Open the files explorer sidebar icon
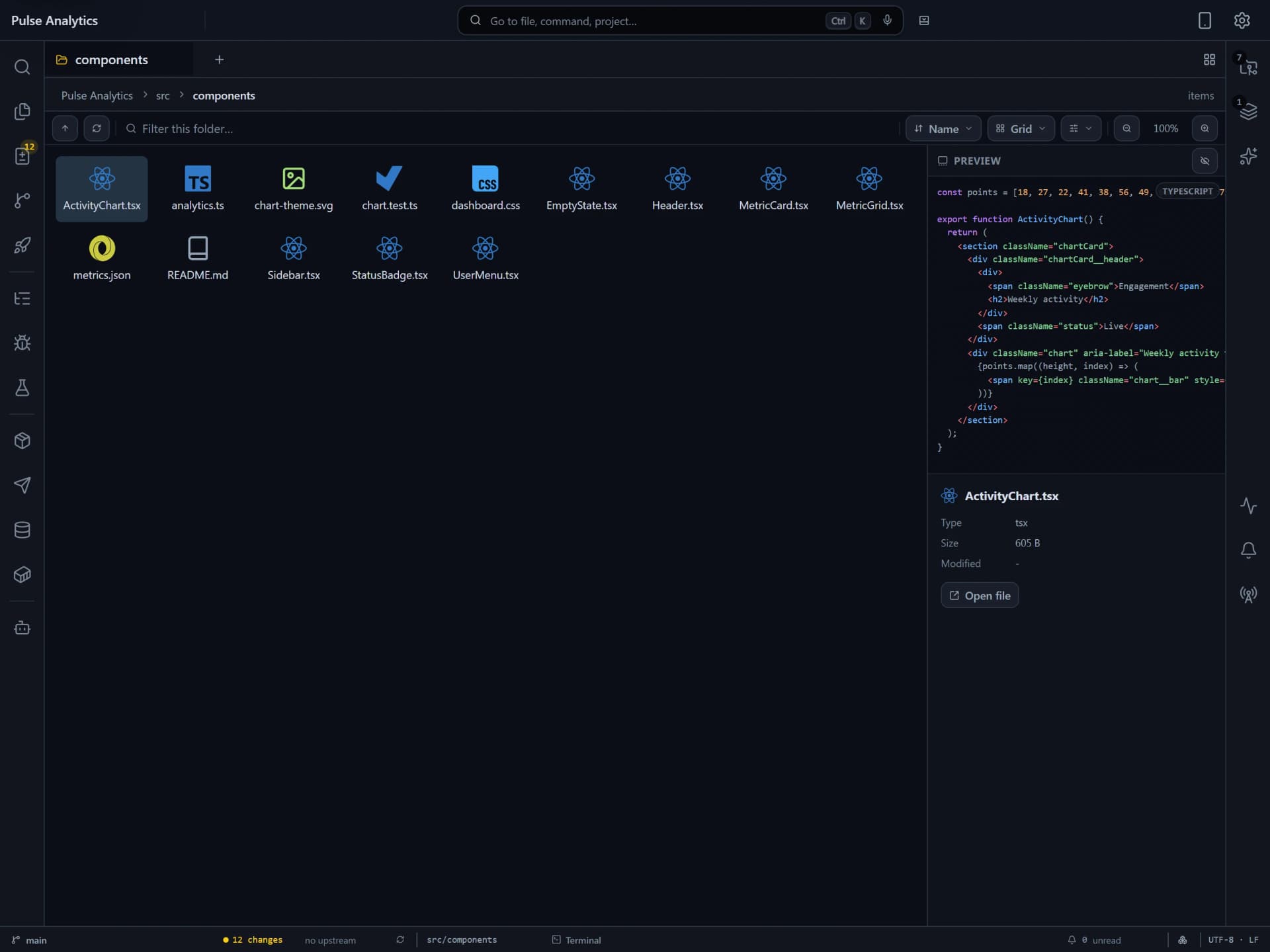1270x952 pixels. (x=22, y=111)
